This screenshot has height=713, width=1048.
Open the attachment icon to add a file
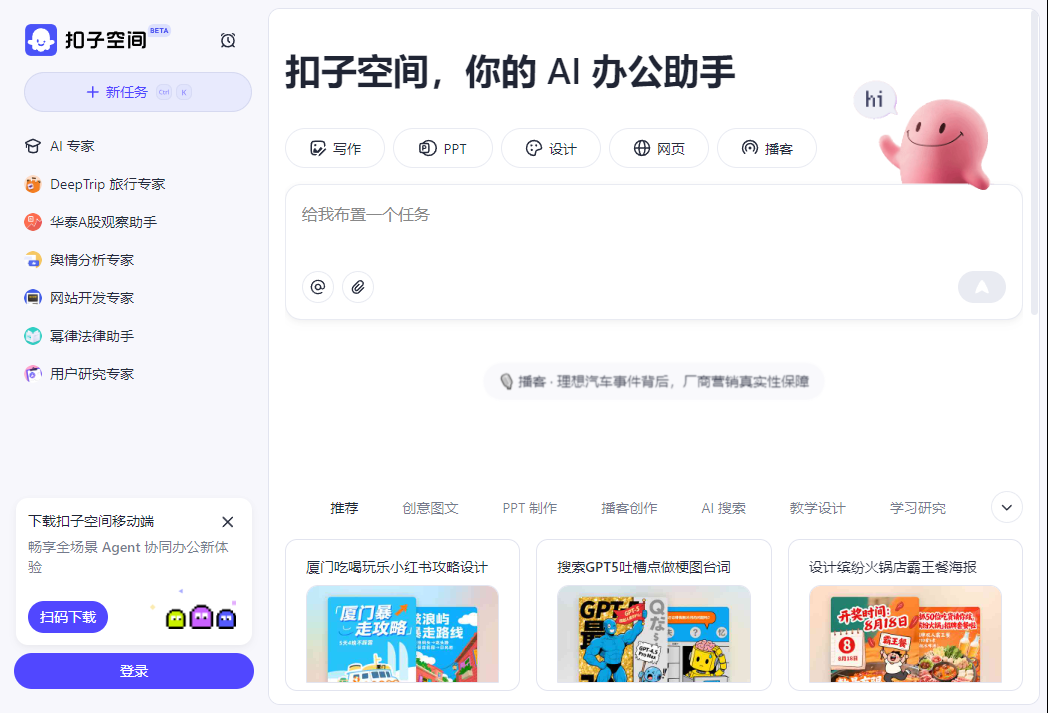coord(358,287)
